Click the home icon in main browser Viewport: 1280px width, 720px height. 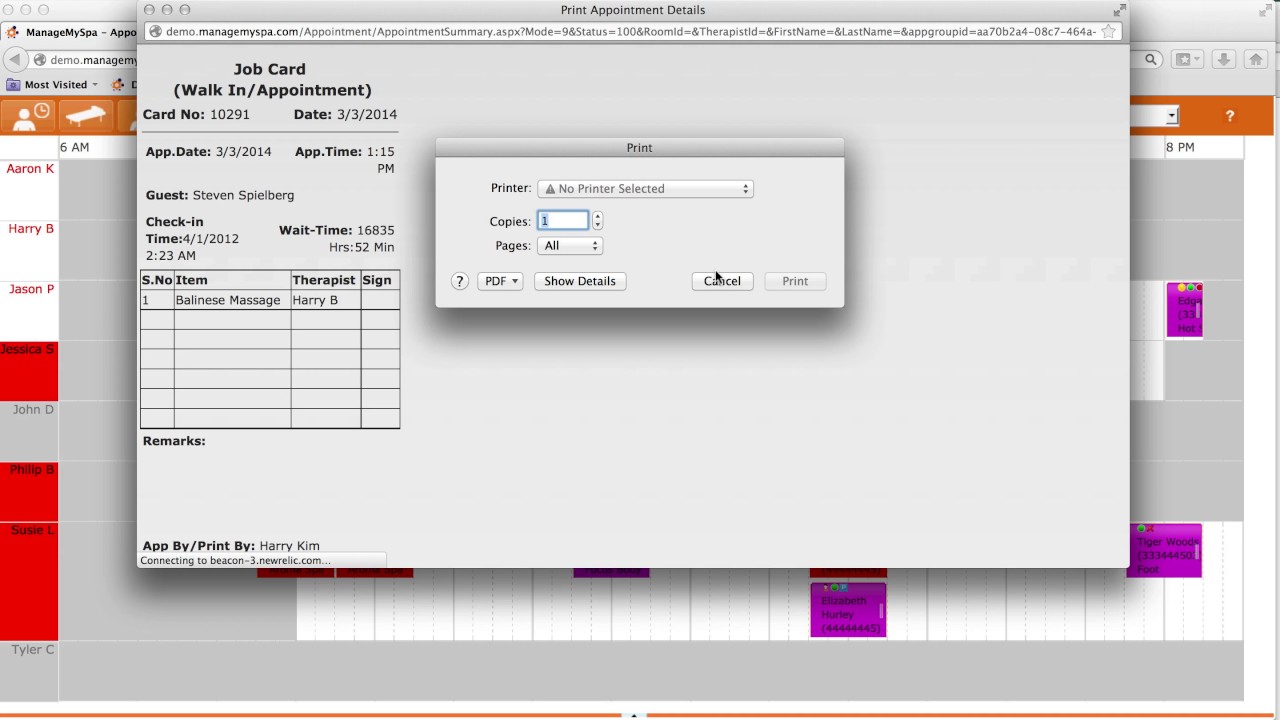click(1256, 60)
